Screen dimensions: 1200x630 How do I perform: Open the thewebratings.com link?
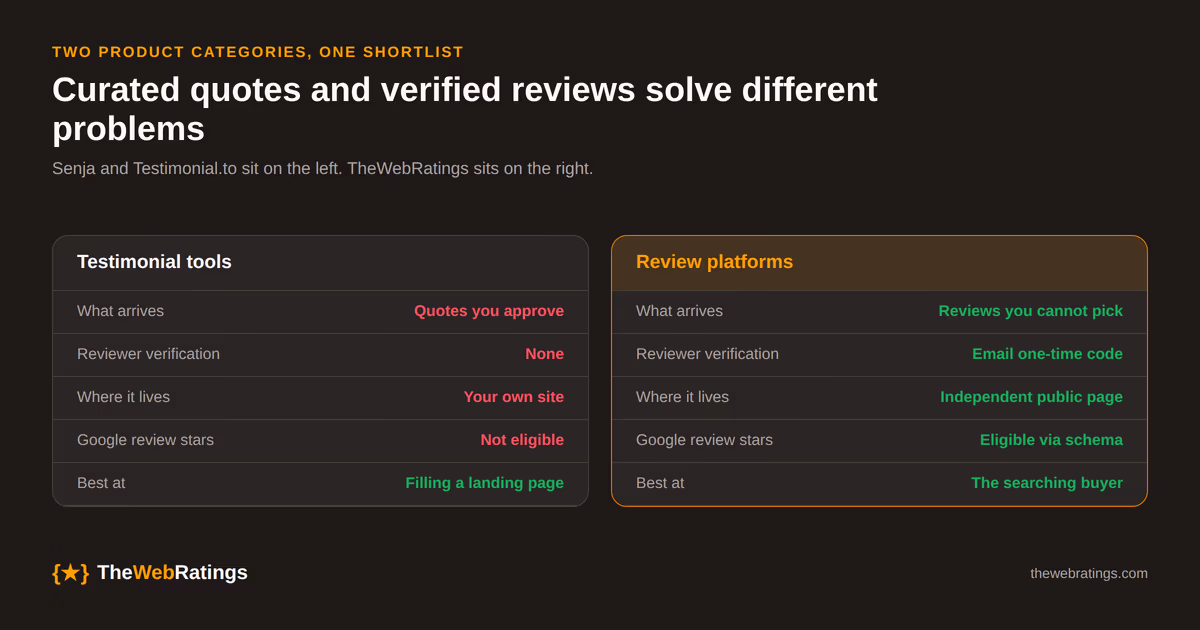coord(1089,574)
